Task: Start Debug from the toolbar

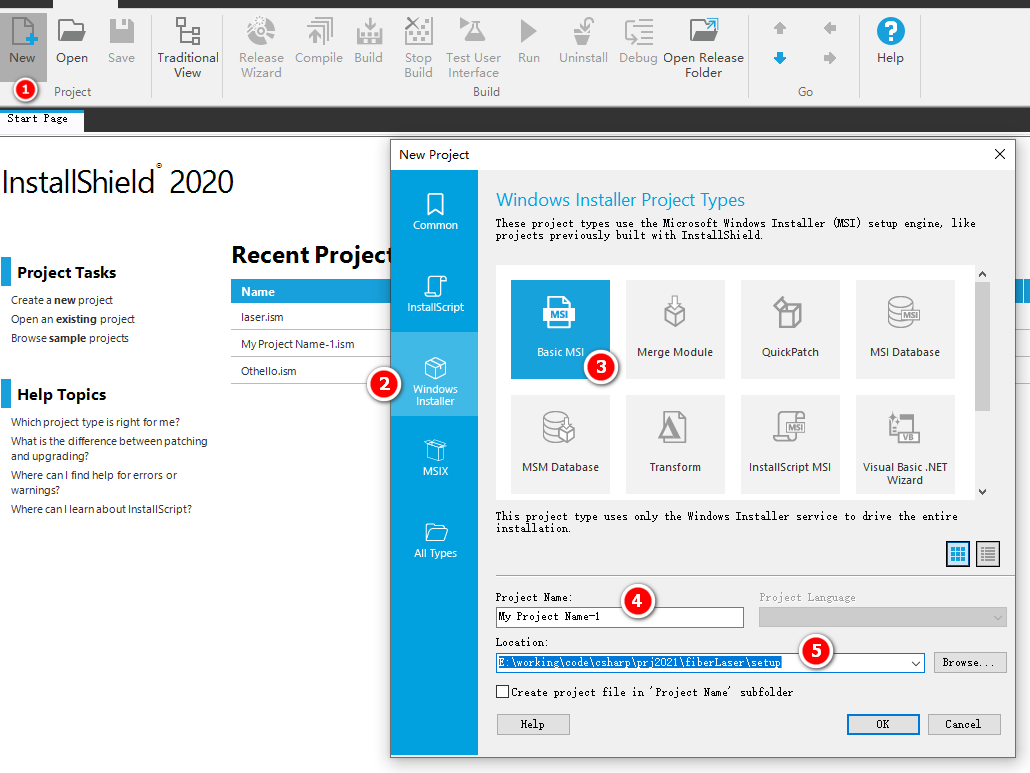Action: (x=638, y=41)
